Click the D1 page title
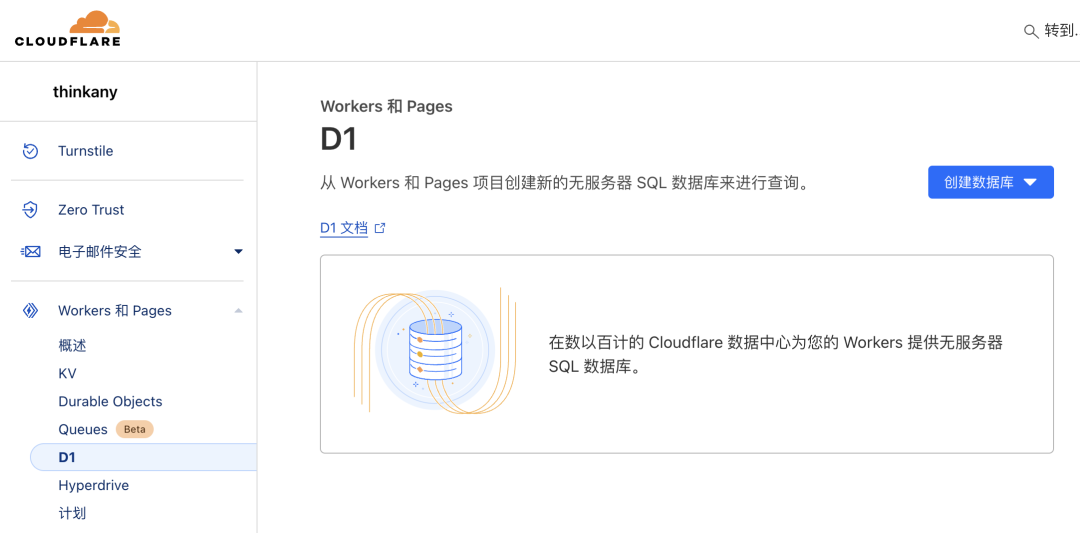This screenshot has width=1080, height=533. [338, 139]
